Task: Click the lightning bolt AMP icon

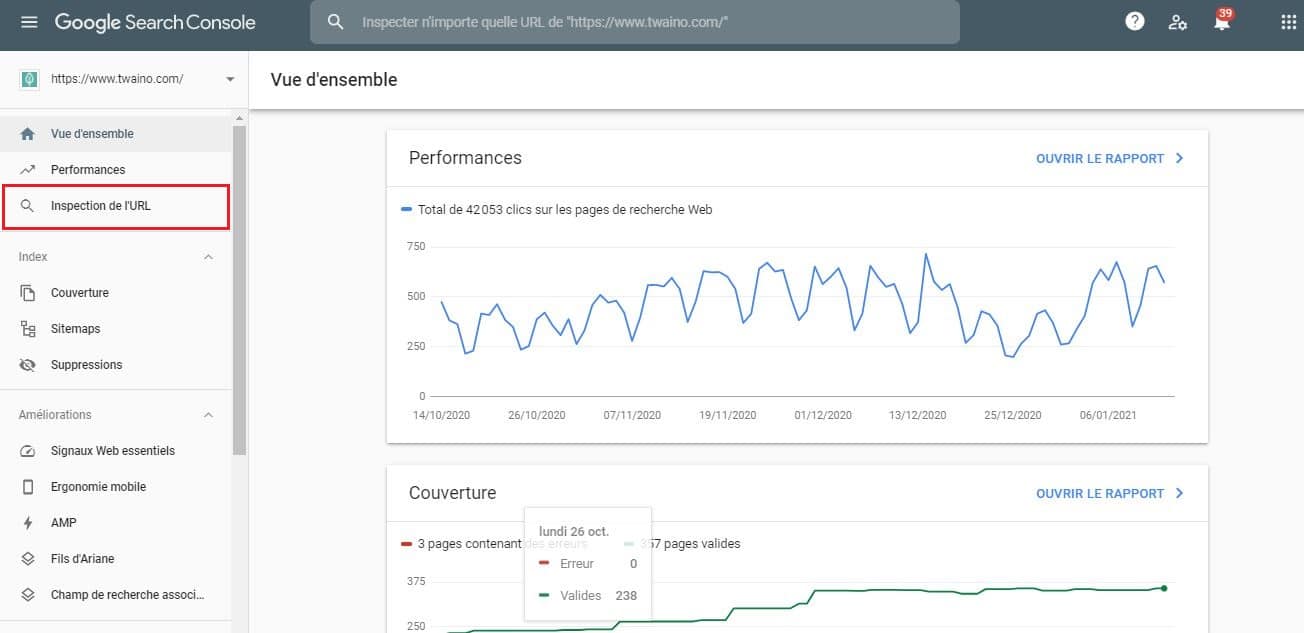Action: [28, 523]
